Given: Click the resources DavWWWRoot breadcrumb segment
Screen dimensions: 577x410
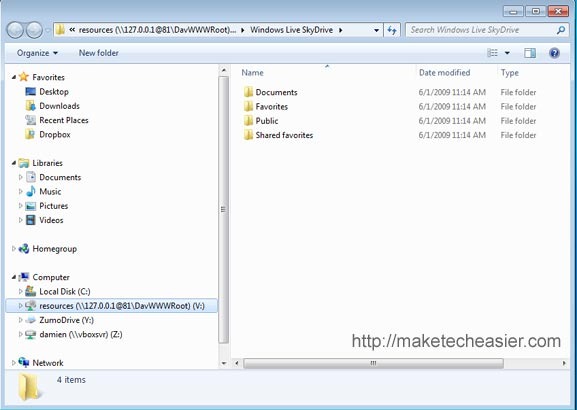Looking at the screenshot, I should 157,30.
